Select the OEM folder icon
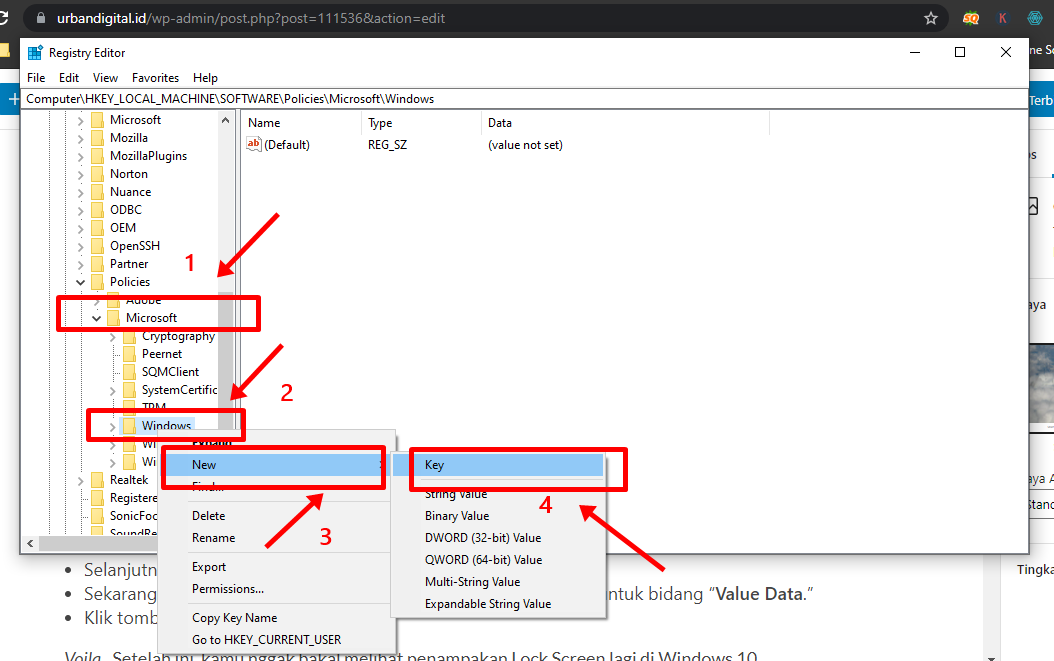Image resolution: width=1054 pixels, height=661 pixels. pos(97,228)
